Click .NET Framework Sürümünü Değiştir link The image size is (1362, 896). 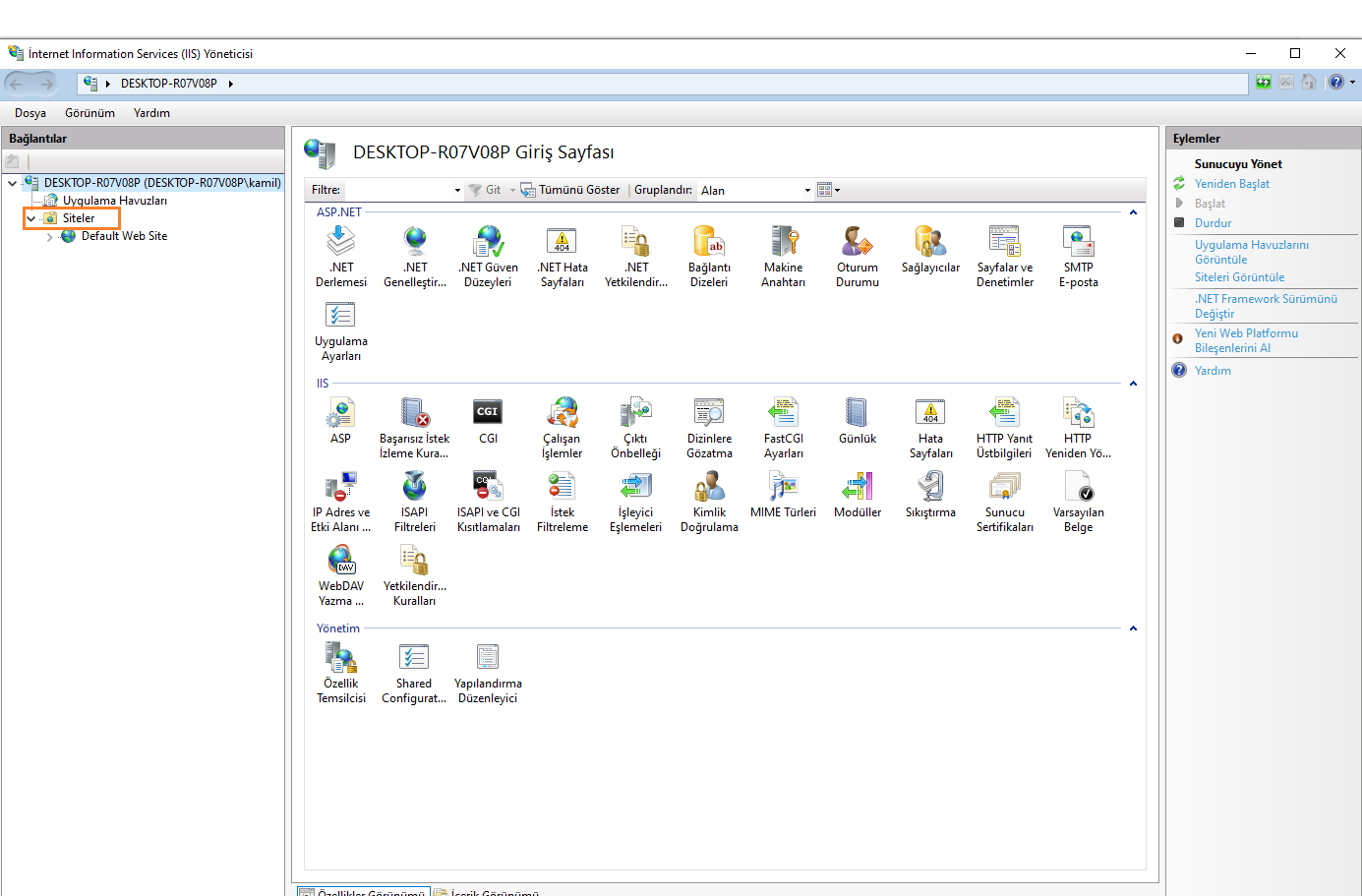click(x=1266, y=306)
